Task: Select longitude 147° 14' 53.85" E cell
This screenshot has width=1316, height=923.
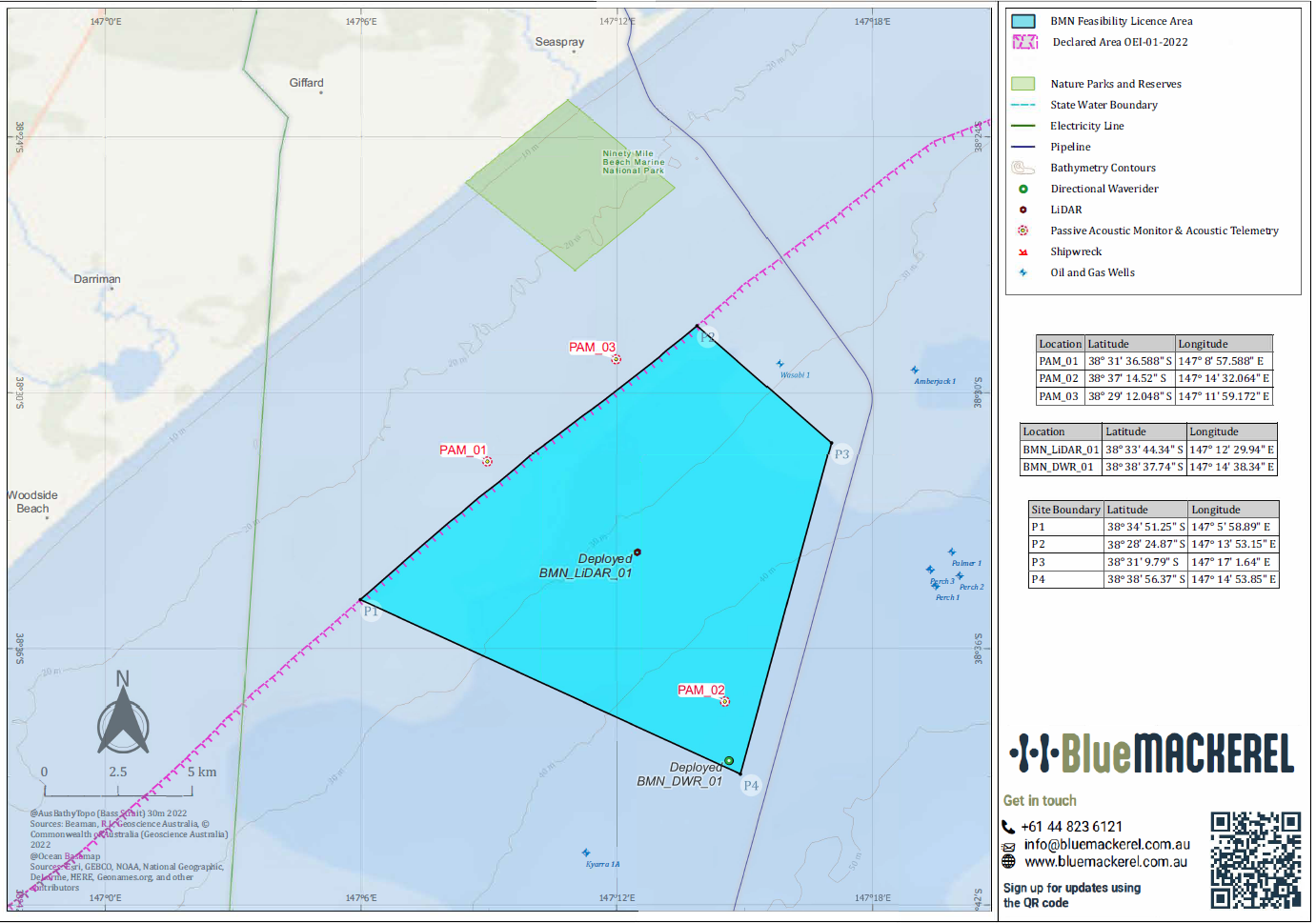Action: click(1234, 579)
